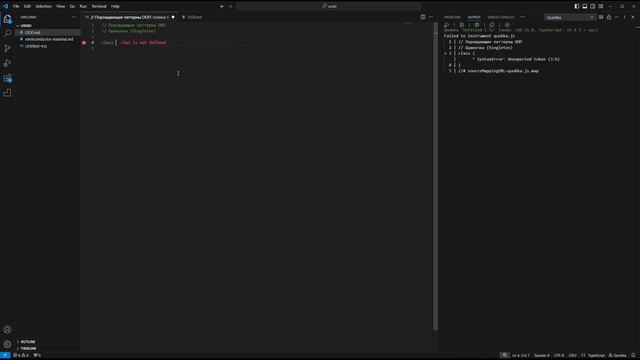This screenshot has height=360, width=640.
Task: Close the output panel
Action: point(633,17)
